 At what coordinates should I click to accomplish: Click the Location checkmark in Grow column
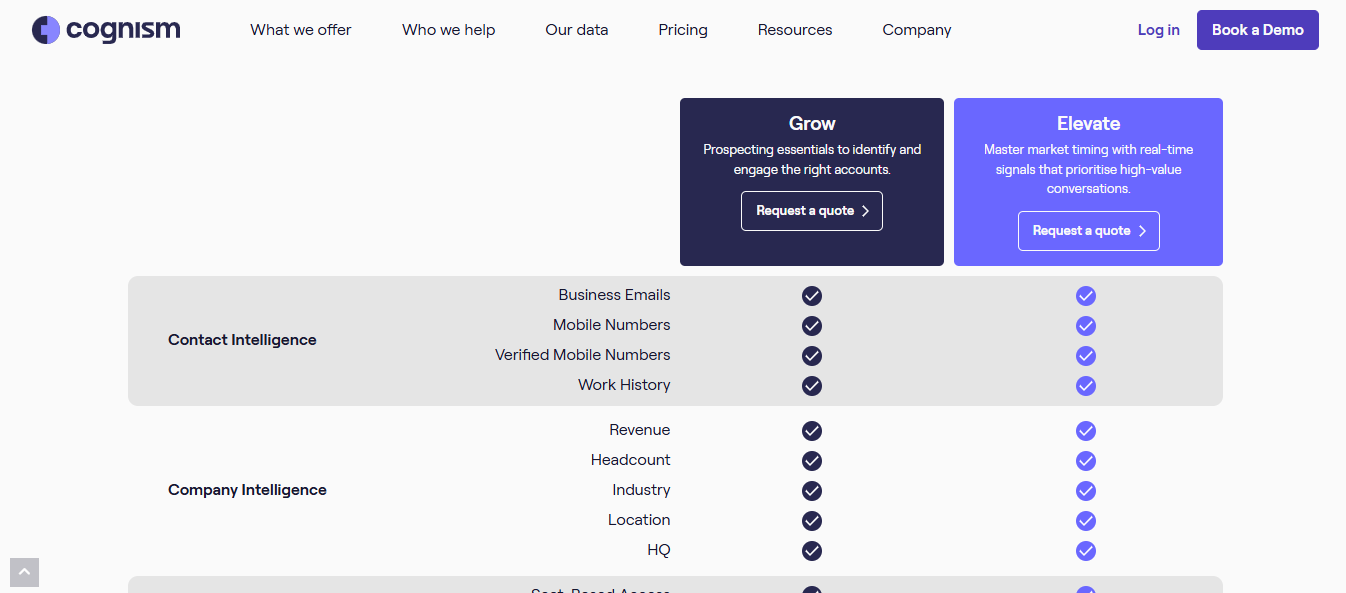point(811,521)
